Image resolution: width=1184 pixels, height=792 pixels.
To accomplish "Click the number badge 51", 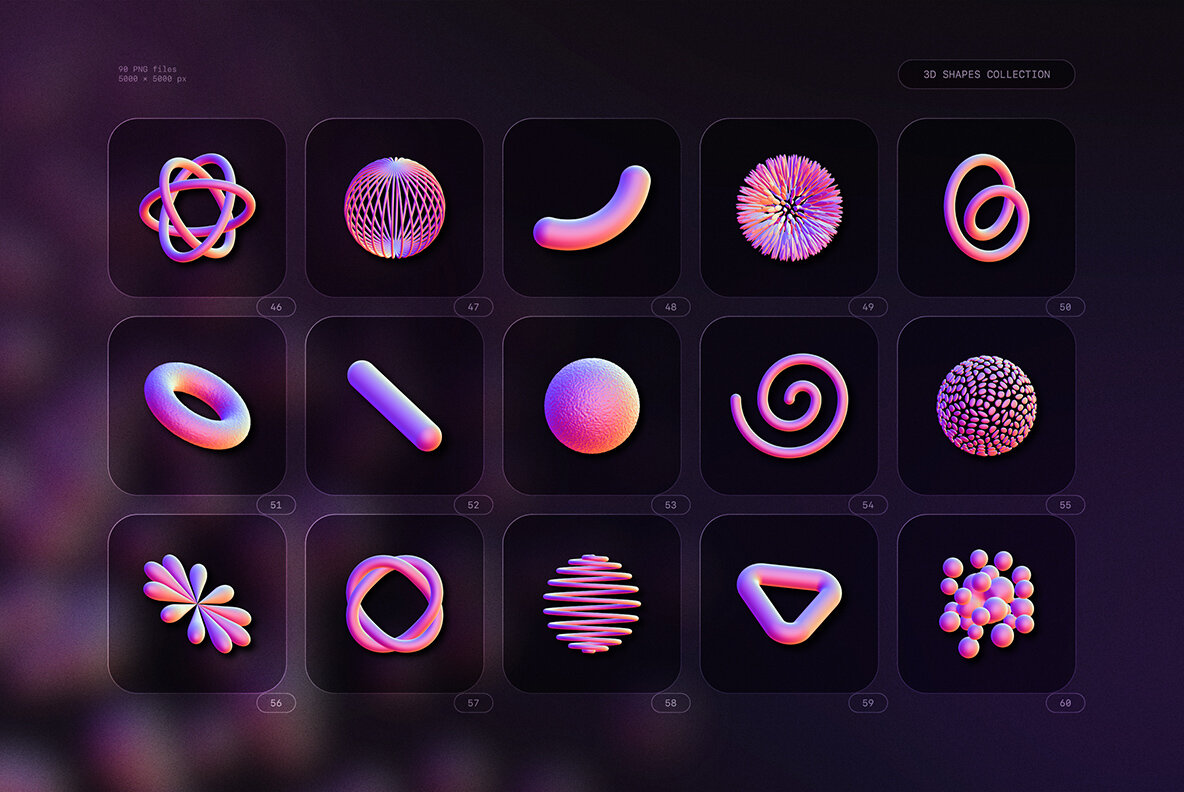I will (x=274, y=504).
